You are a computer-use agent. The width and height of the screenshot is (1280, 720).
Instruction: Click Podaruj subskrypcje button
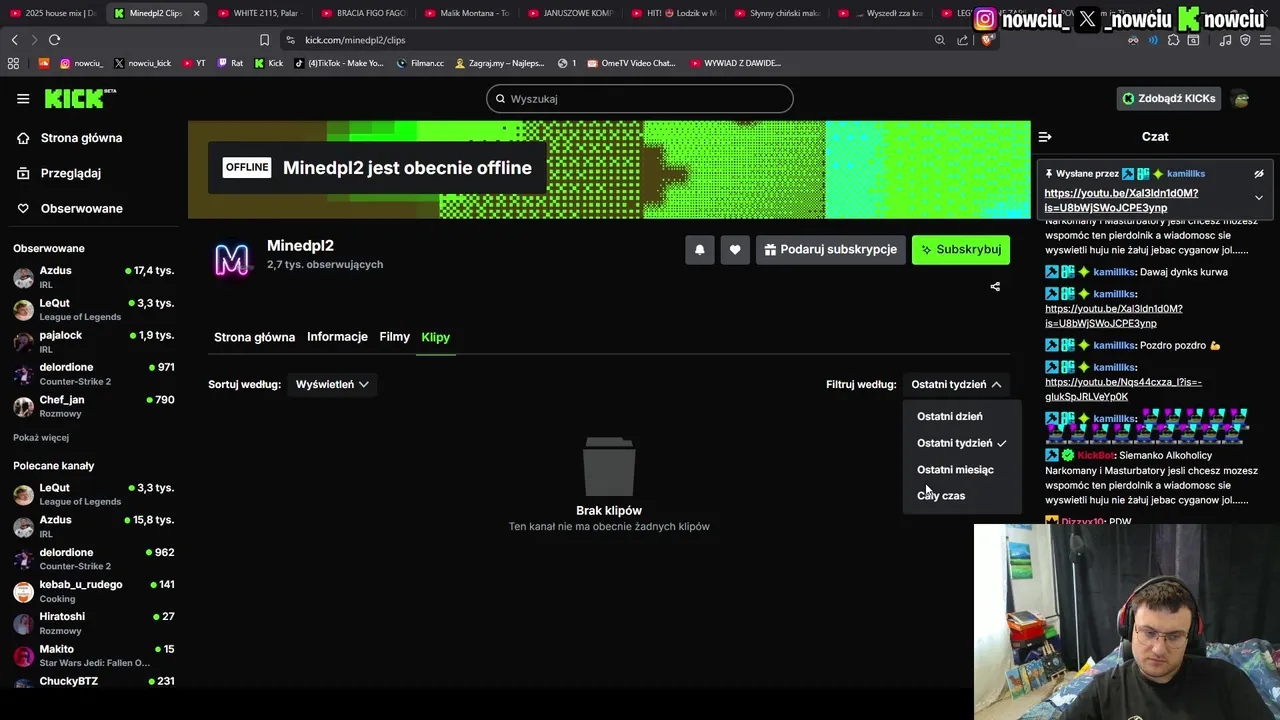tap(830, 250)
